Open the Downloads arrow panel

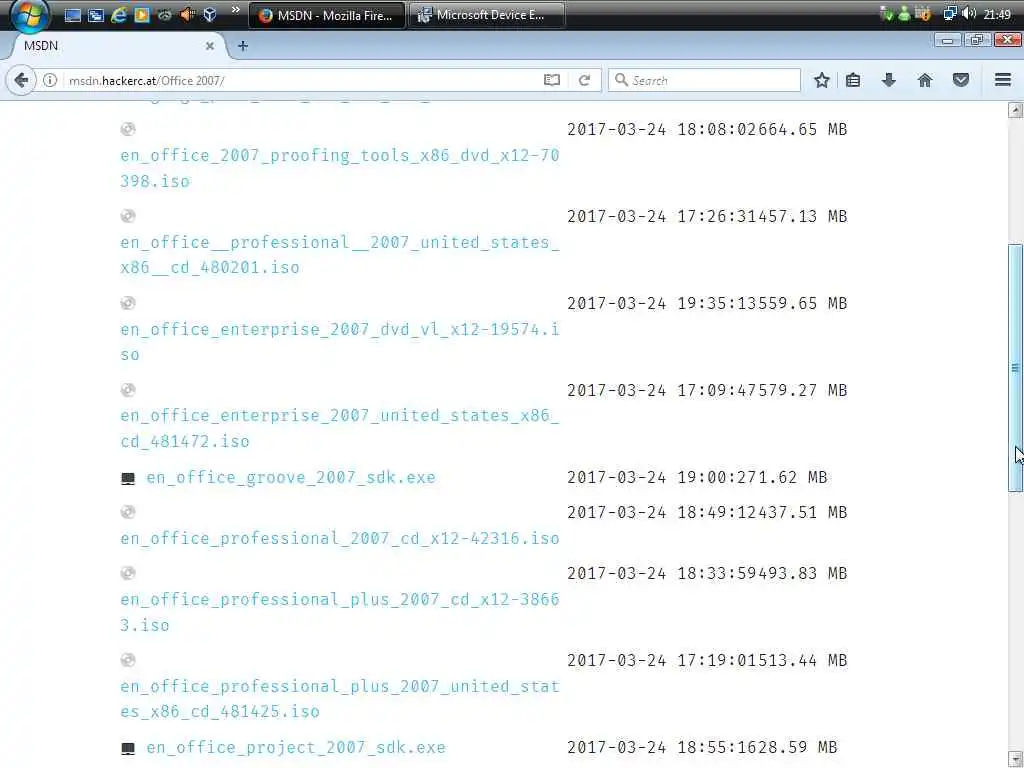(x=889, y=80)
